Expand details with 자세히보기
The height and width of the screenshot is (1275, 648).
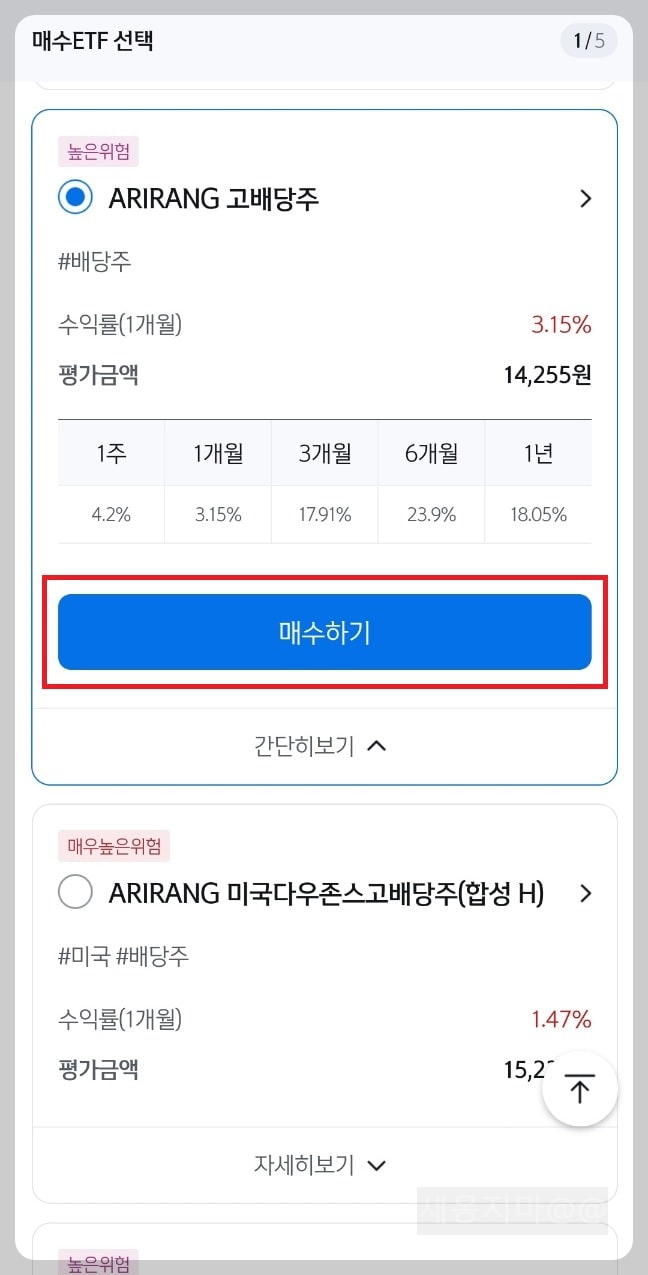pyautogui.click(x=322, y=1164)
